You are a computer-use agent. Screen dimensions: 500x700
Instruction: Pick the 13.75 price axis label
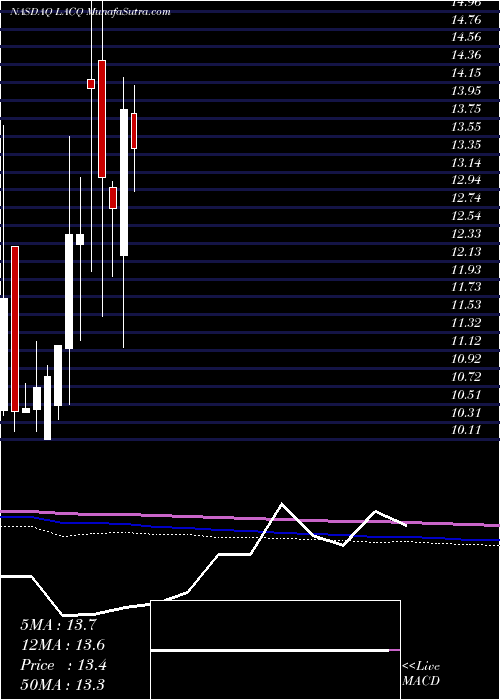click(x=466, y=109)
